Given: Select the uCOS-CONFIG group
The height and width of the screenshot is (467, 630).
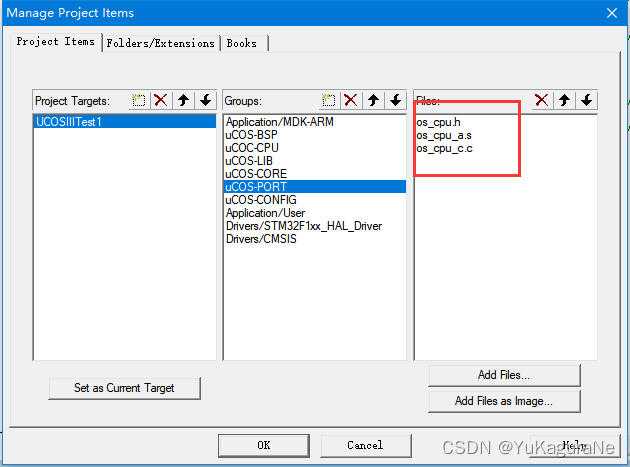Looking at the screenshot, I should [315, 200].
